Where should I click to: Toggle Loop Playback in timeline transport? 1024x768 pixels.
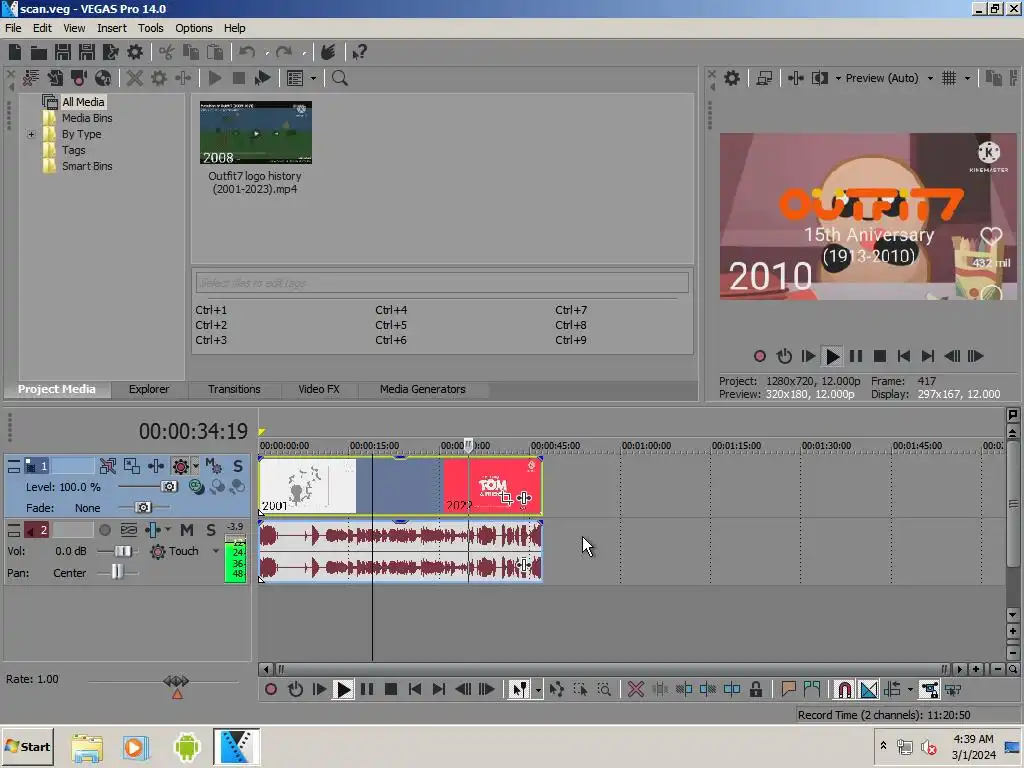coord(295,690)
